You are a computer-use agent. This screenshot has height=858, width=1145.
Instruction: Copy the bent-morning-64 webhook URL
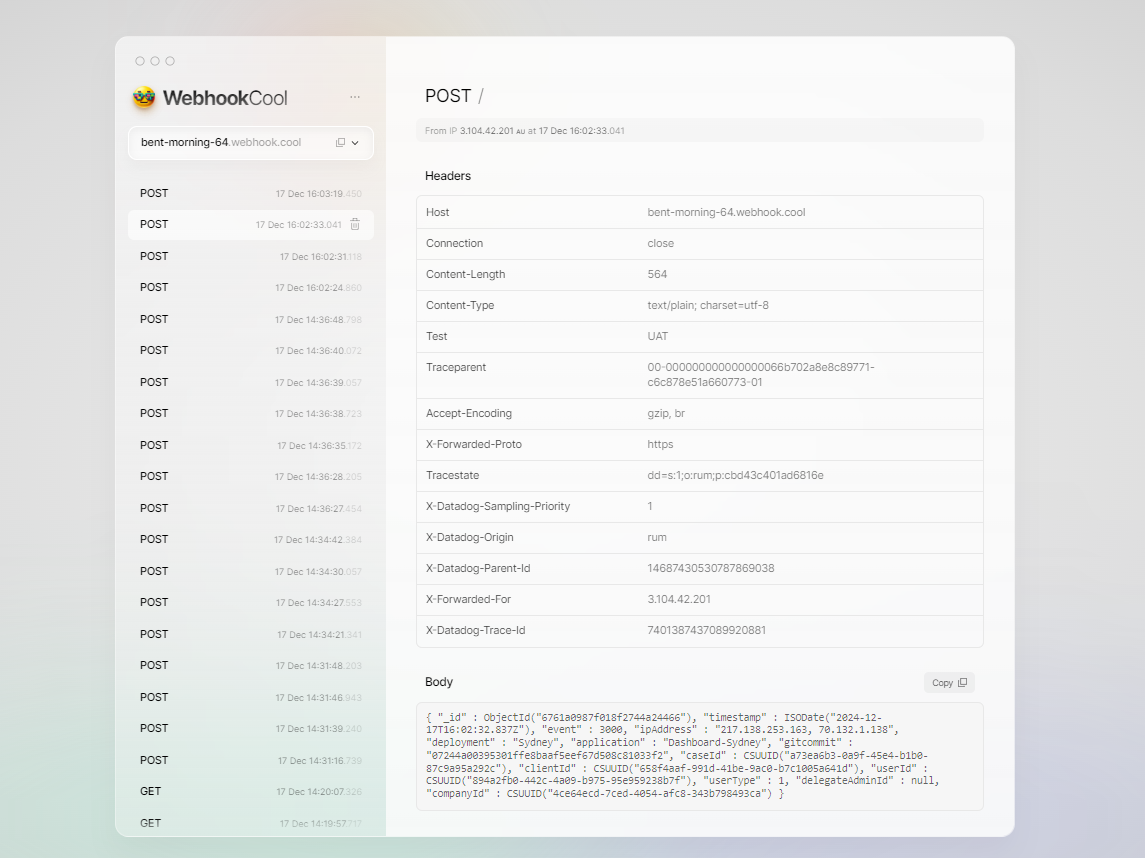[x=340, y=143]
